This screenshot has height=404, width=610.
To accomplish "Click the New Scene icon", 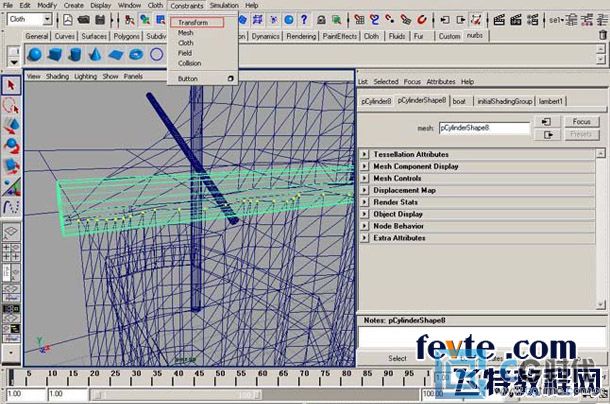I will click(68, 19).
